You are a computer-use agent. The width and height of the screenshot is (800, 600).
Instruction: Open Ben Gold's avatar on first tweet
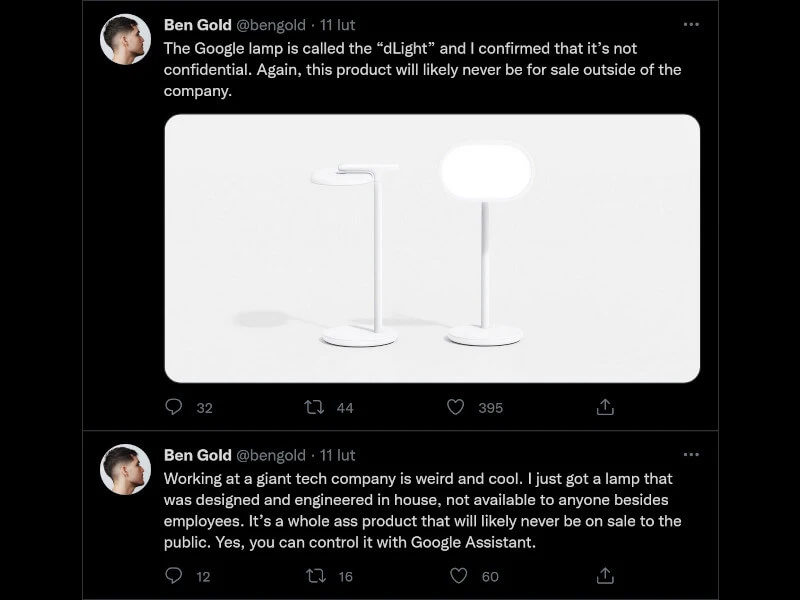click(126, 39)
